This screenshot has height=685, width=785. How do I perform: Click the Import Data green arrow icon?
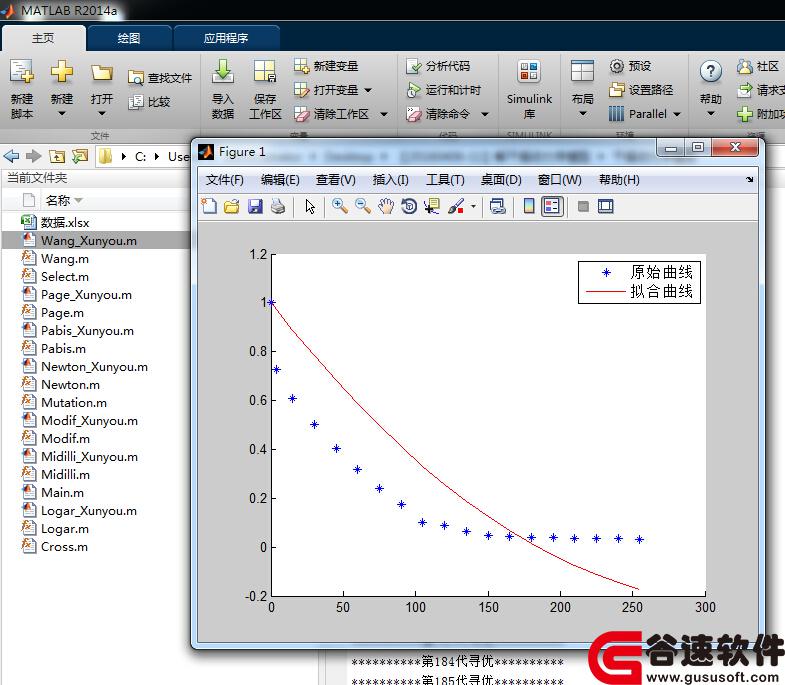pyautogui.click(x=223, y=71)
